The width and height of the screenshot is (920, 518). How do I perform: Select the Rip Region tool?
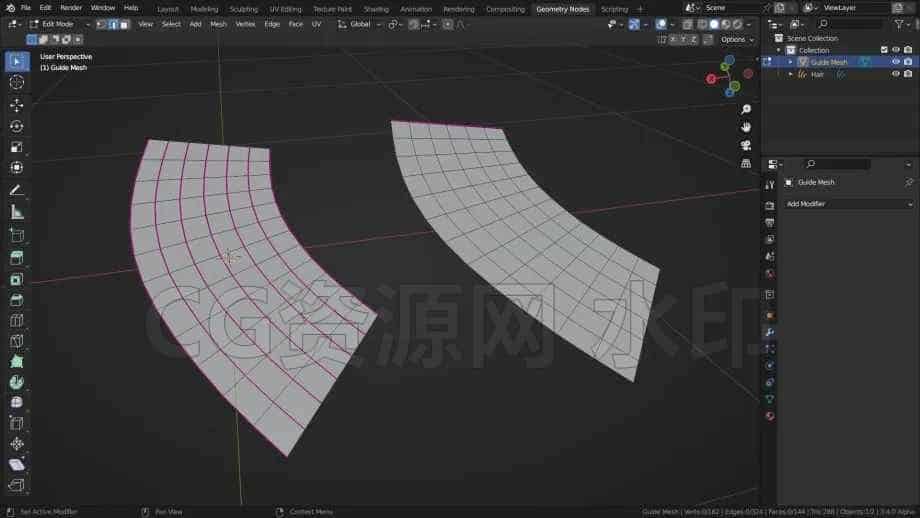click(x=17, y=485)
